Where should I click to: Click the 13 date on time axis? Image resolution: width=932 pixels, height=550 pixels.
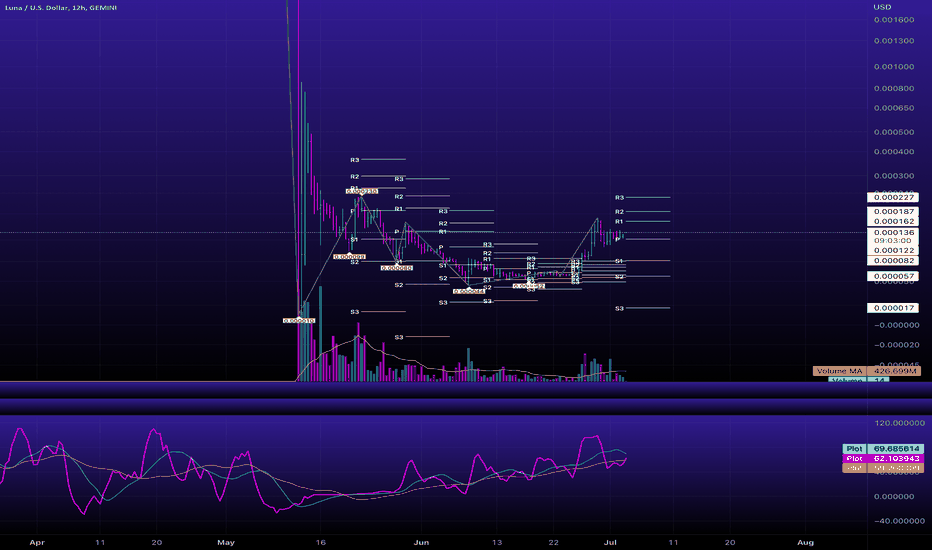coord(497,542)
